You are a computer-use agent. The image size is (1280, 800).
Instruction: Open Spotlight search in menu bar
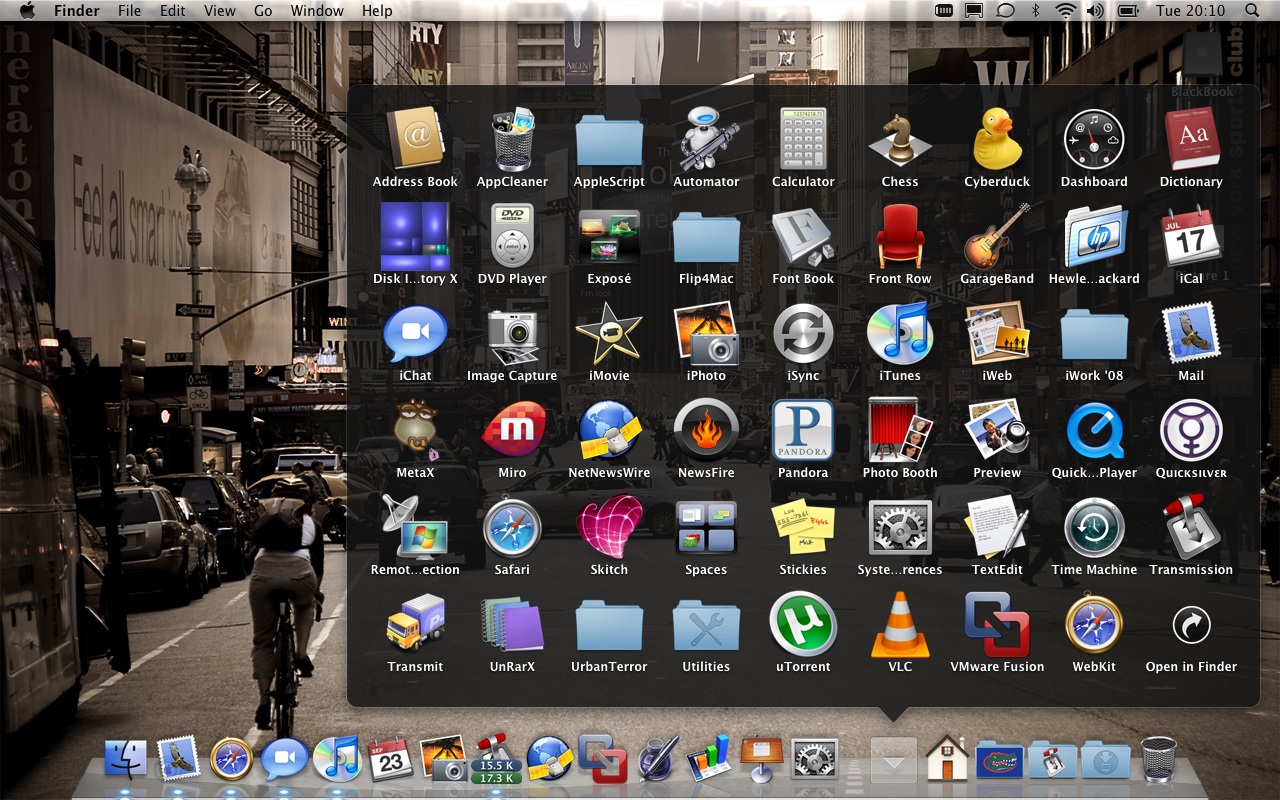point(1252,11)
